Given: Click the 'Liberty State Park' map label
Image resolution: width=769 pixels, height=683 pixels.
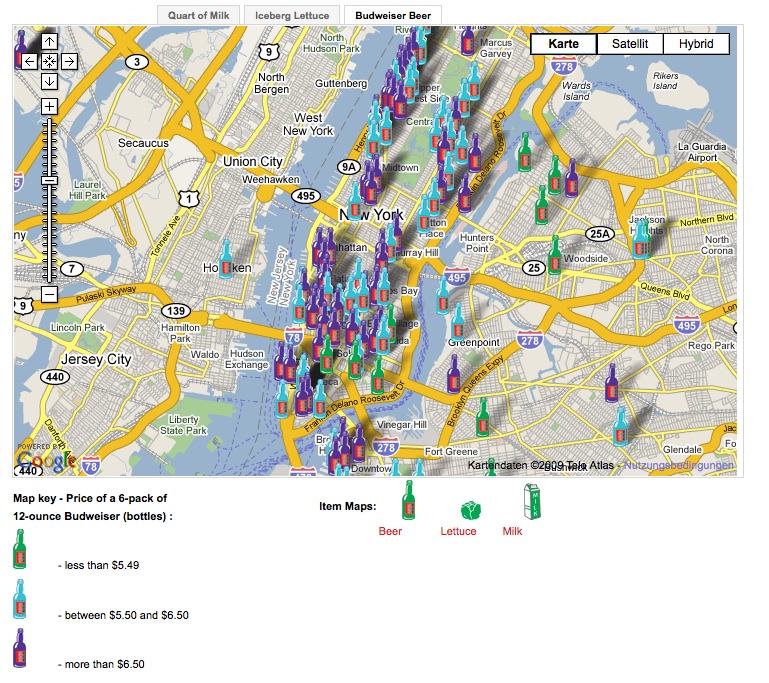Looking at the screenshot, I should coord(183,425).
